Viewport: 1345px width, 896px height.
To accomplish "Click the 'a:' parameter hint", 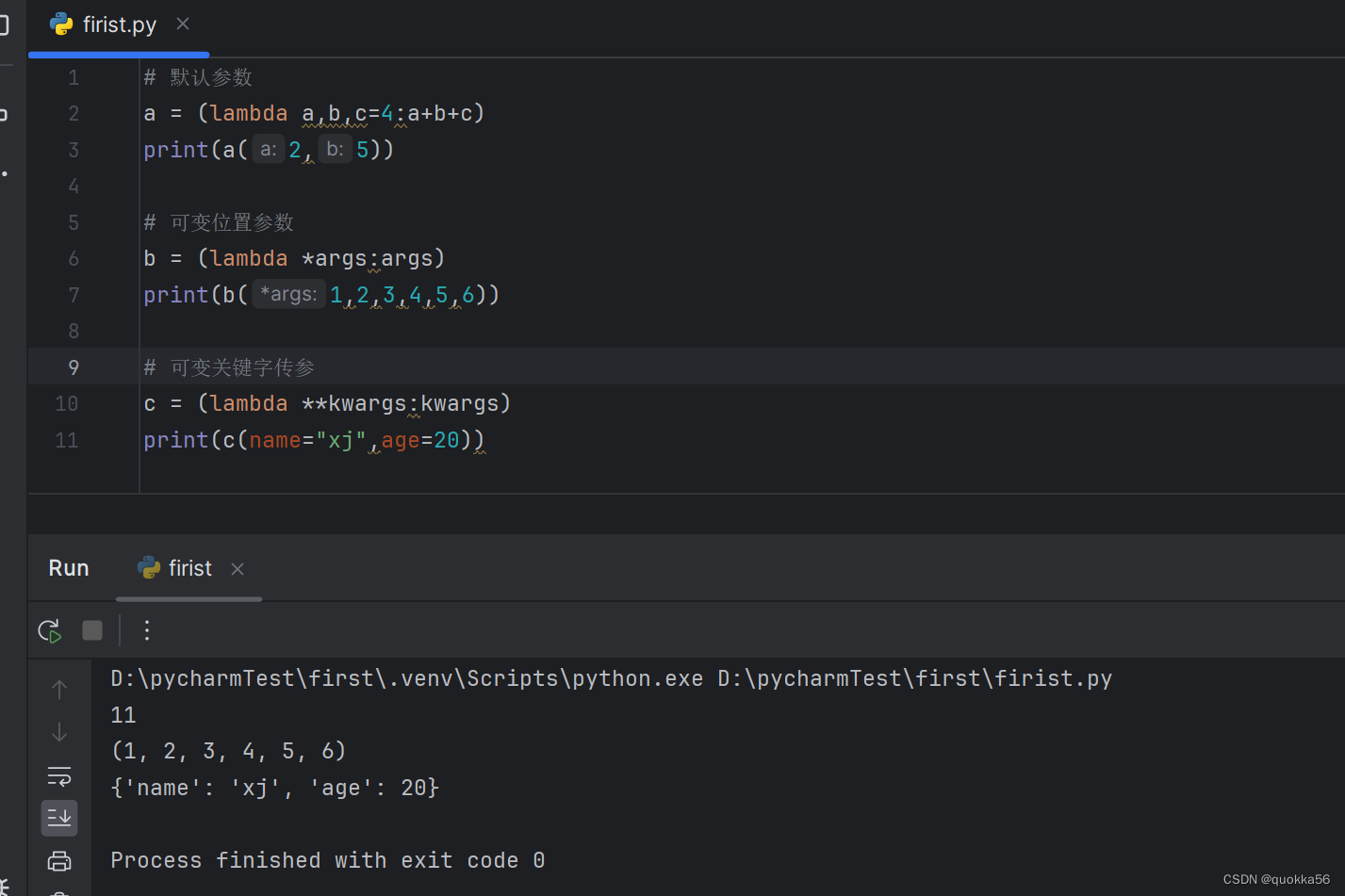I will click(268, 150).
